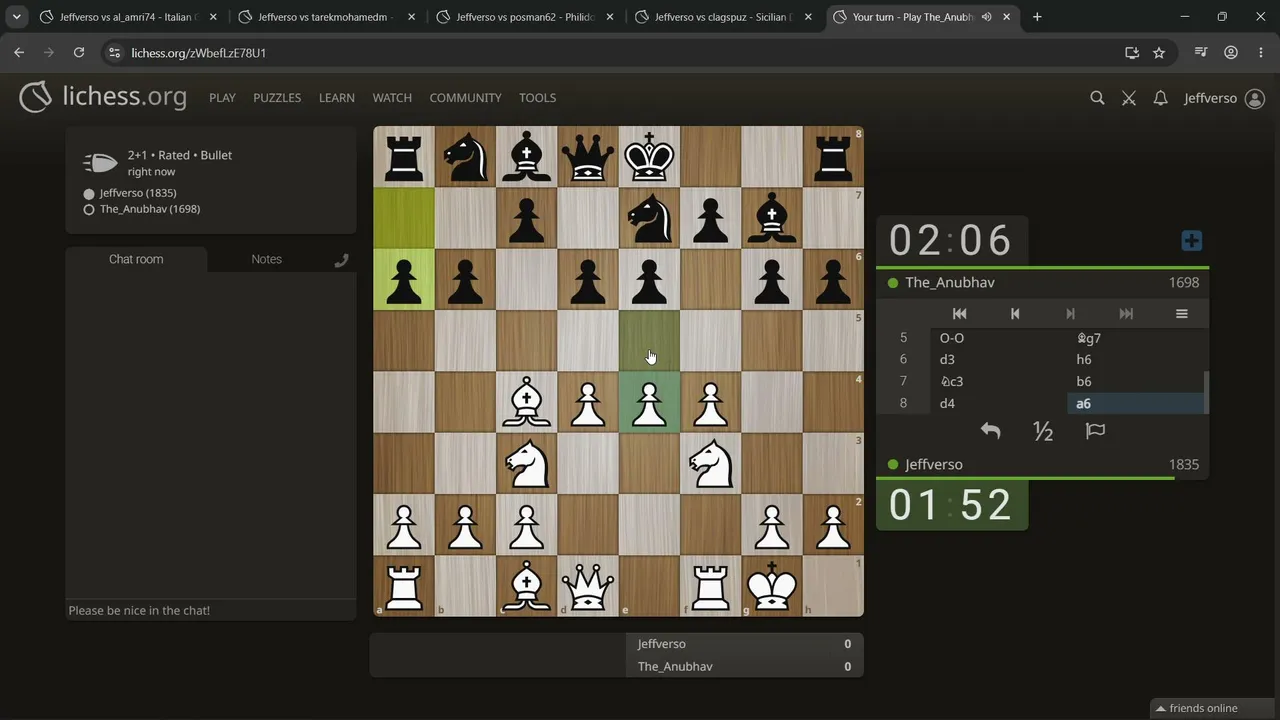Screen dimensions: 1280x720
Task: Open the WATCH menu
Action: (392, 98)
